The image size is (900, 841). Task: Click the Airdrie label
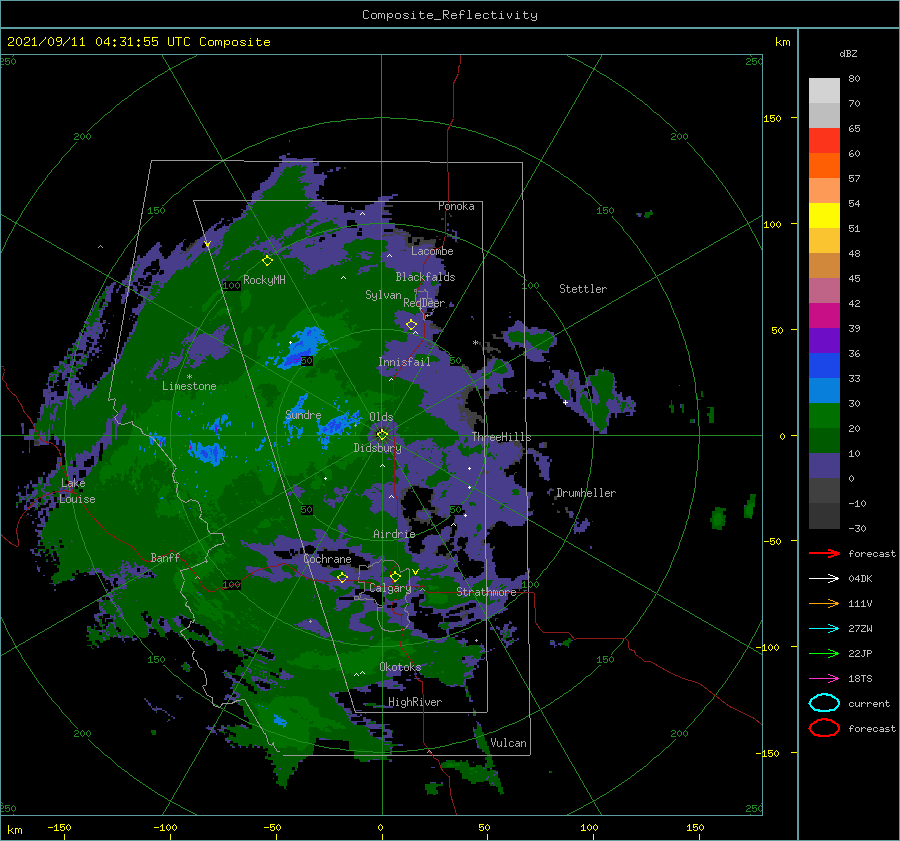click(x=394, y=534)
